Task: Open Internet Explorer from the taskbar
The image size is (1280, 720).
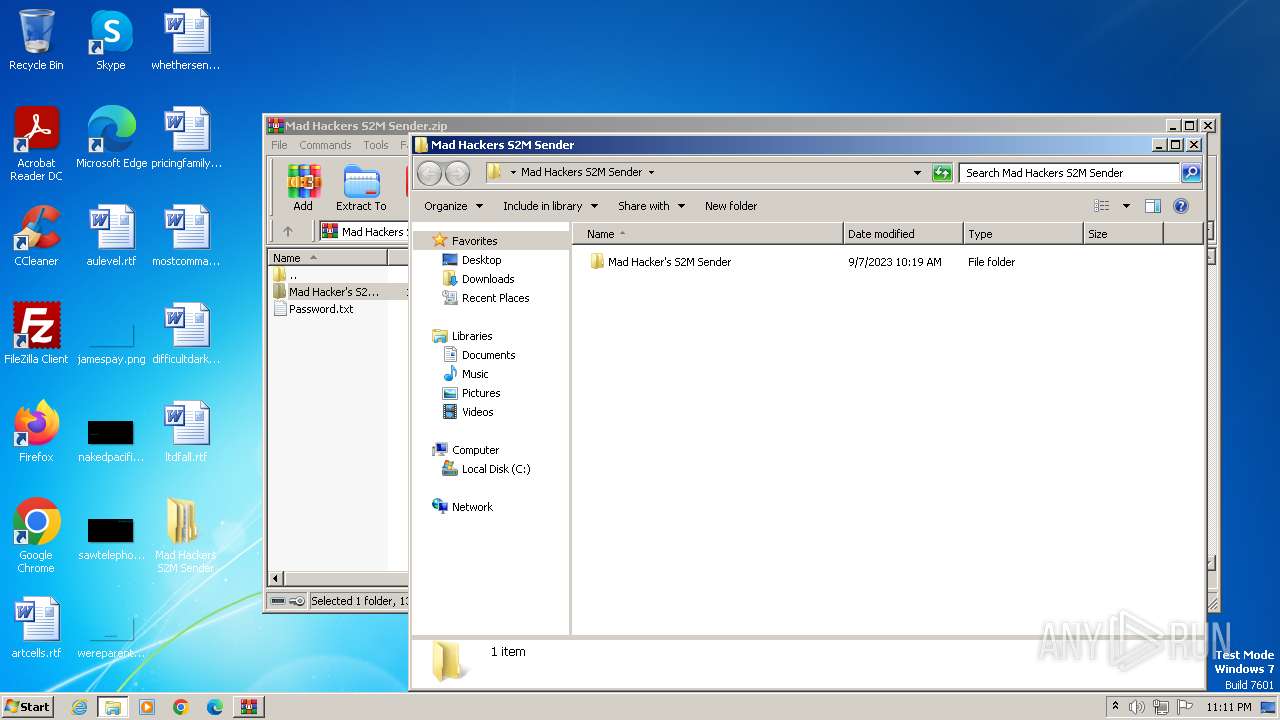Action: [x=79, y=707]
